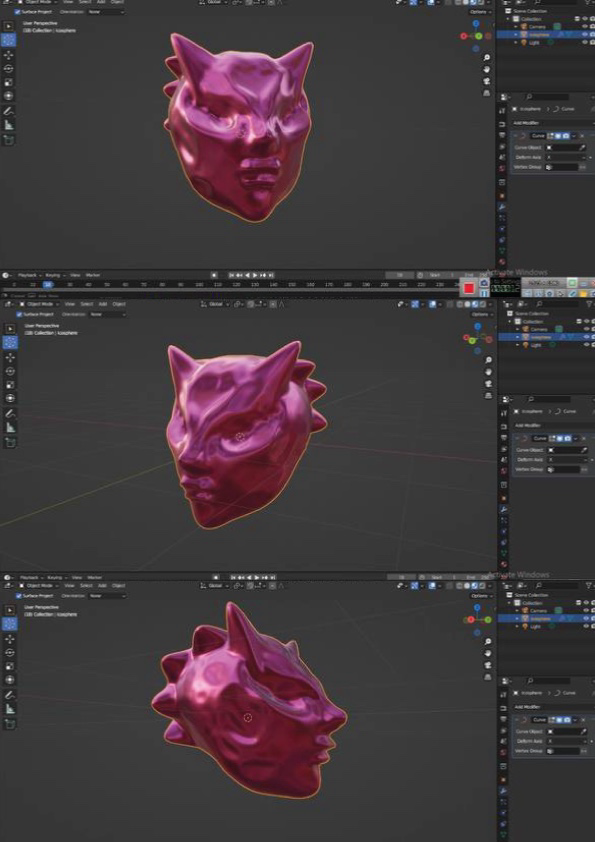Open Add menu in middle viewport header
This screenshot has width=595, height=842.
click(x=103, y=304)
